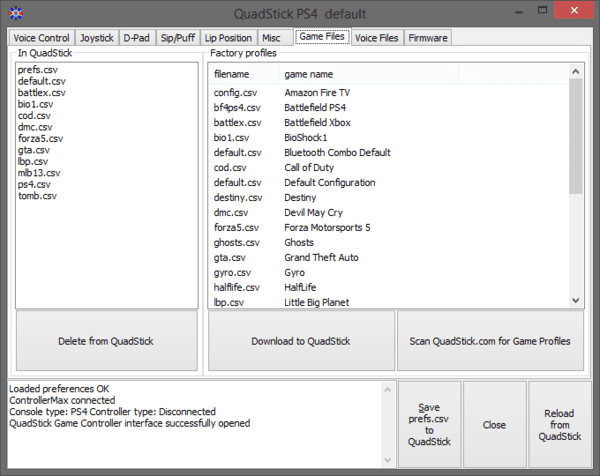The height and width of the screenshot is (476, 600).
Task: Click the Download to QuadStick button
Action: (300, 341)
